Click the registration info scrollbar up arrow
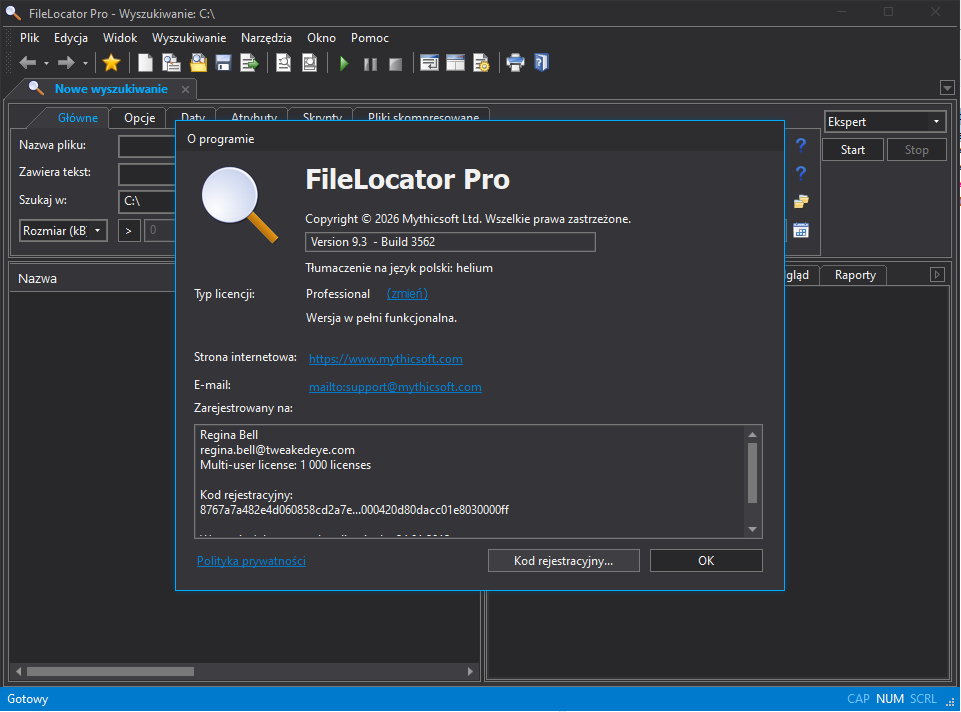The height and width of the screenshot is (712, 961). tap(753, 434)
